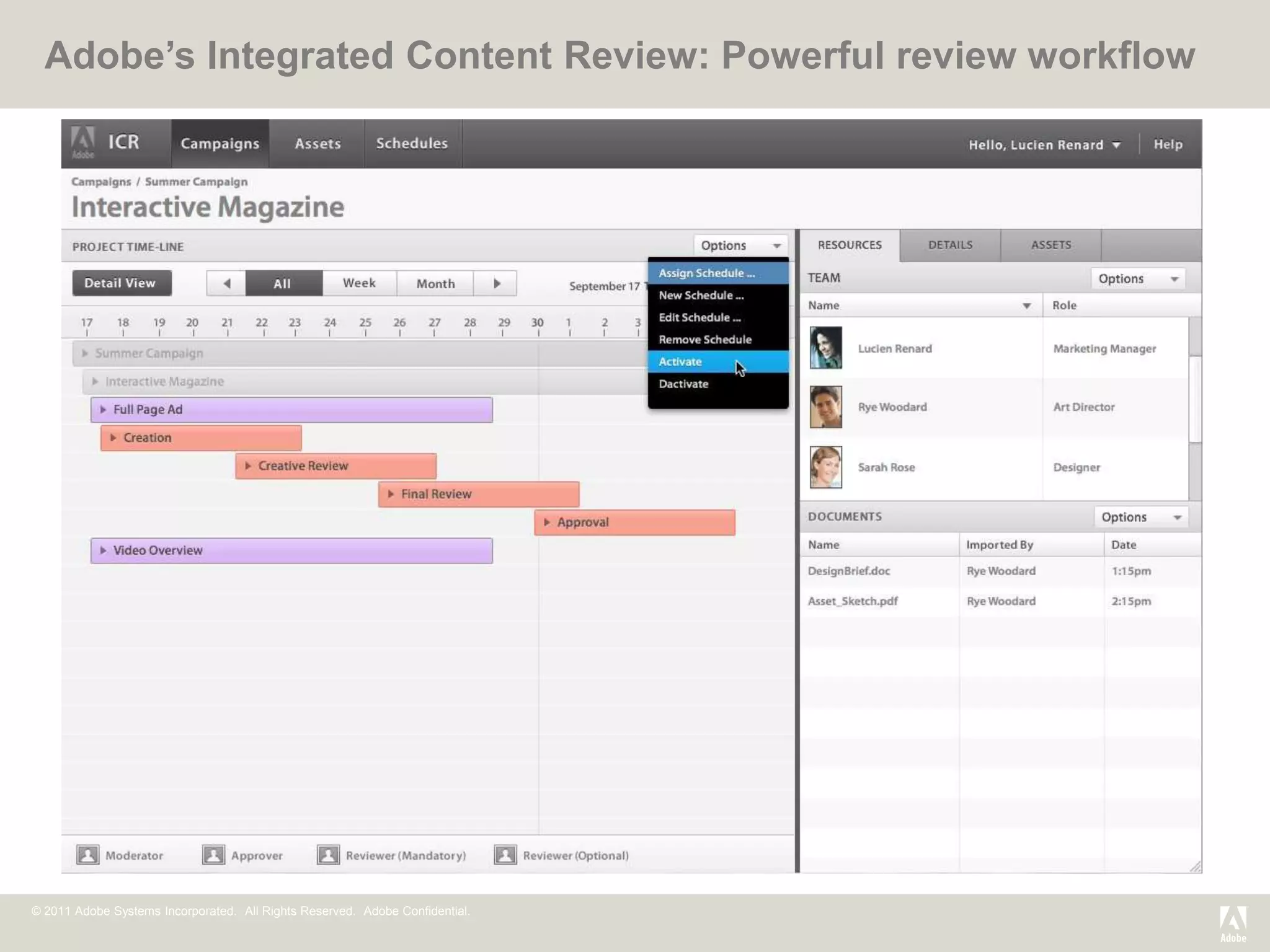Click the Reviewer (Optional) legend icon
This screenshot has height=952, width=1270.
505,855
